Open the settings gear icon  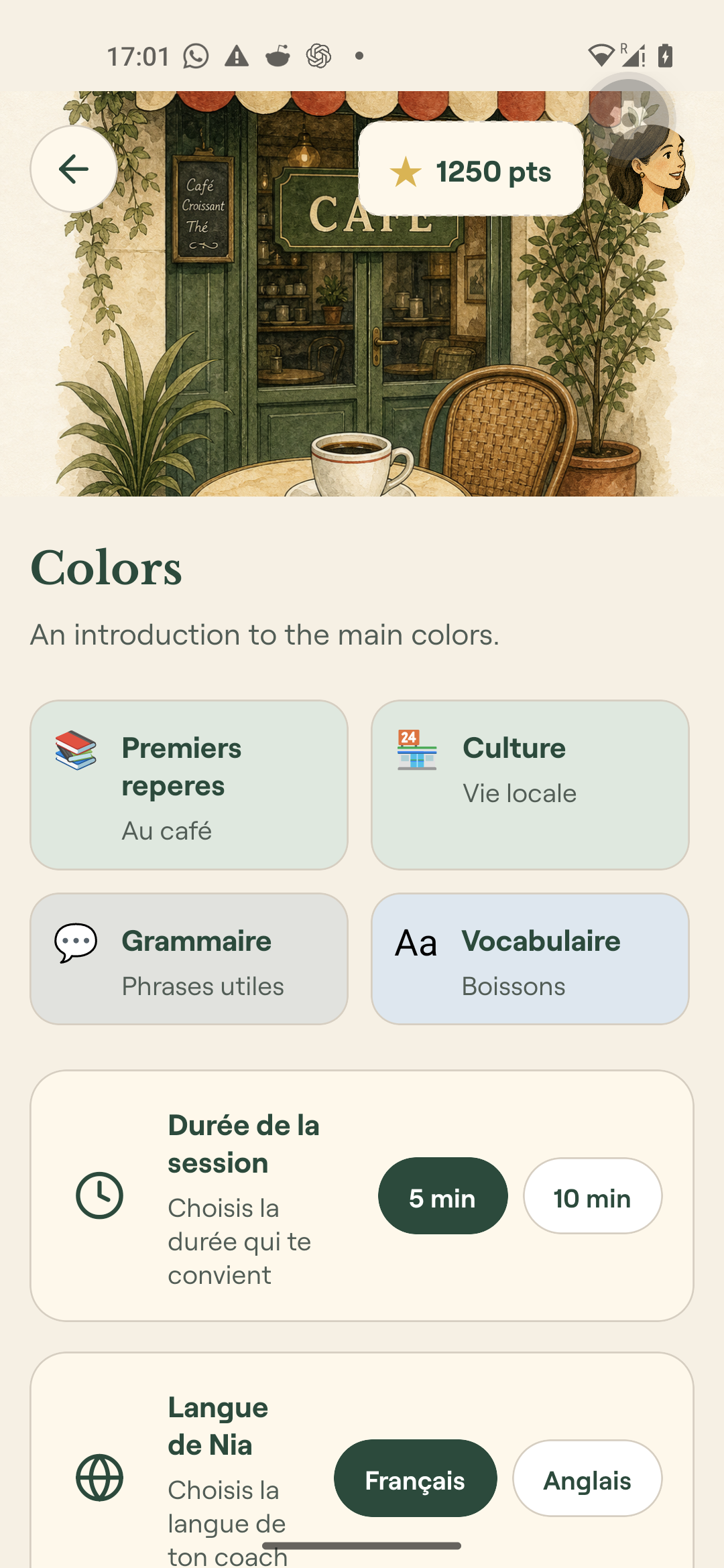(x=628, y=119)
